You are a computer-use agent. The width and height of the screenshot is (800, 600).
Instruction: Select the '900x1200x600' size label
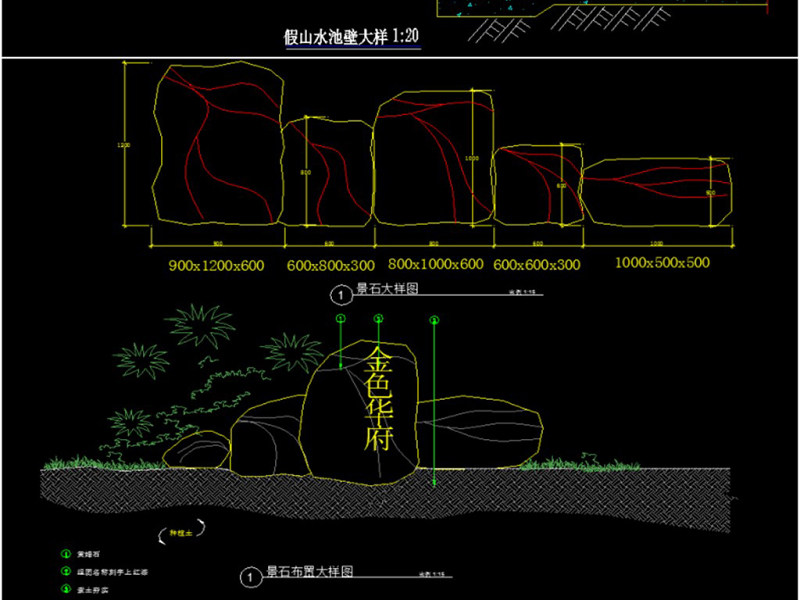tap(216, 265)
